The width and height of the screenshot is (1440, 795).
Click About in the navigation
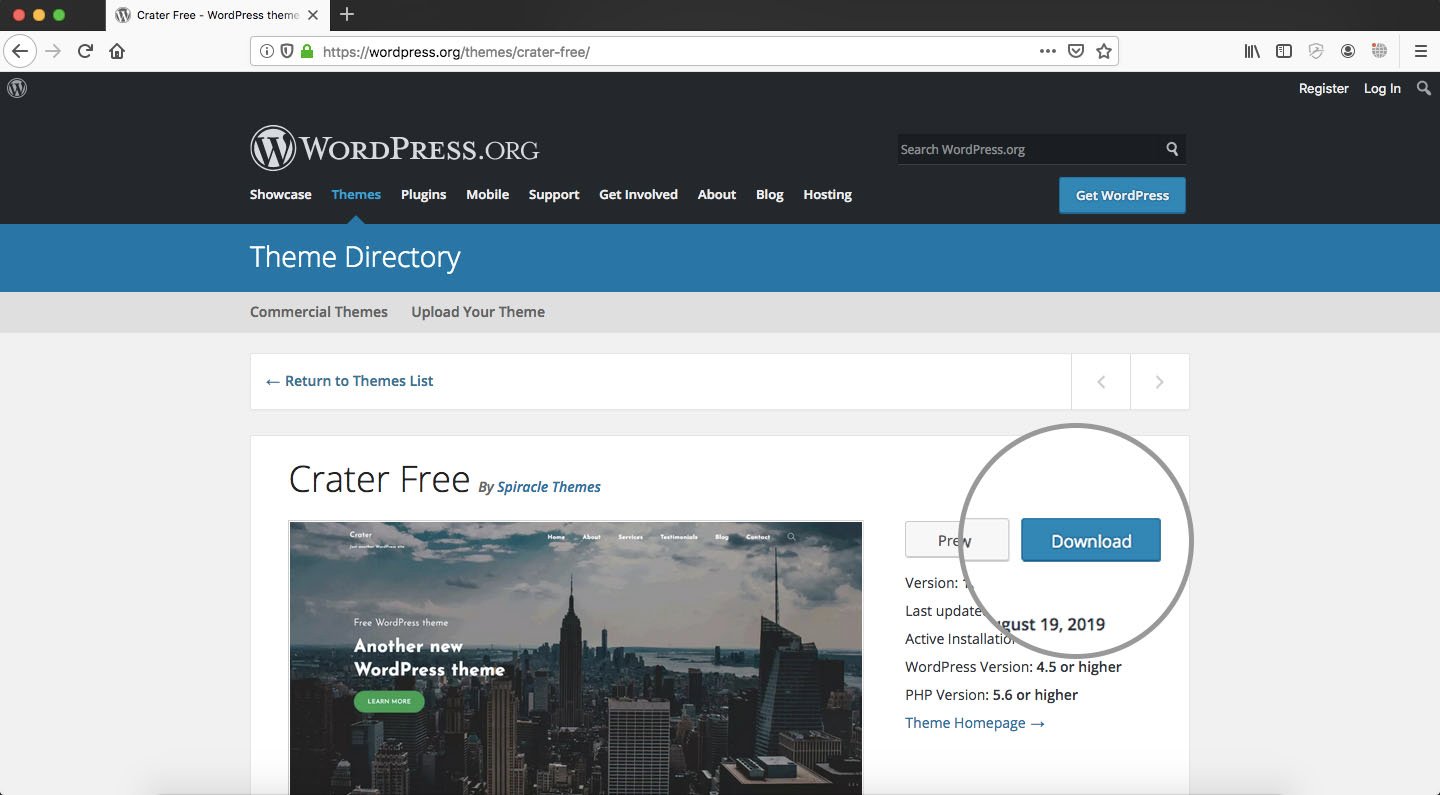click(x=717, y=194)
